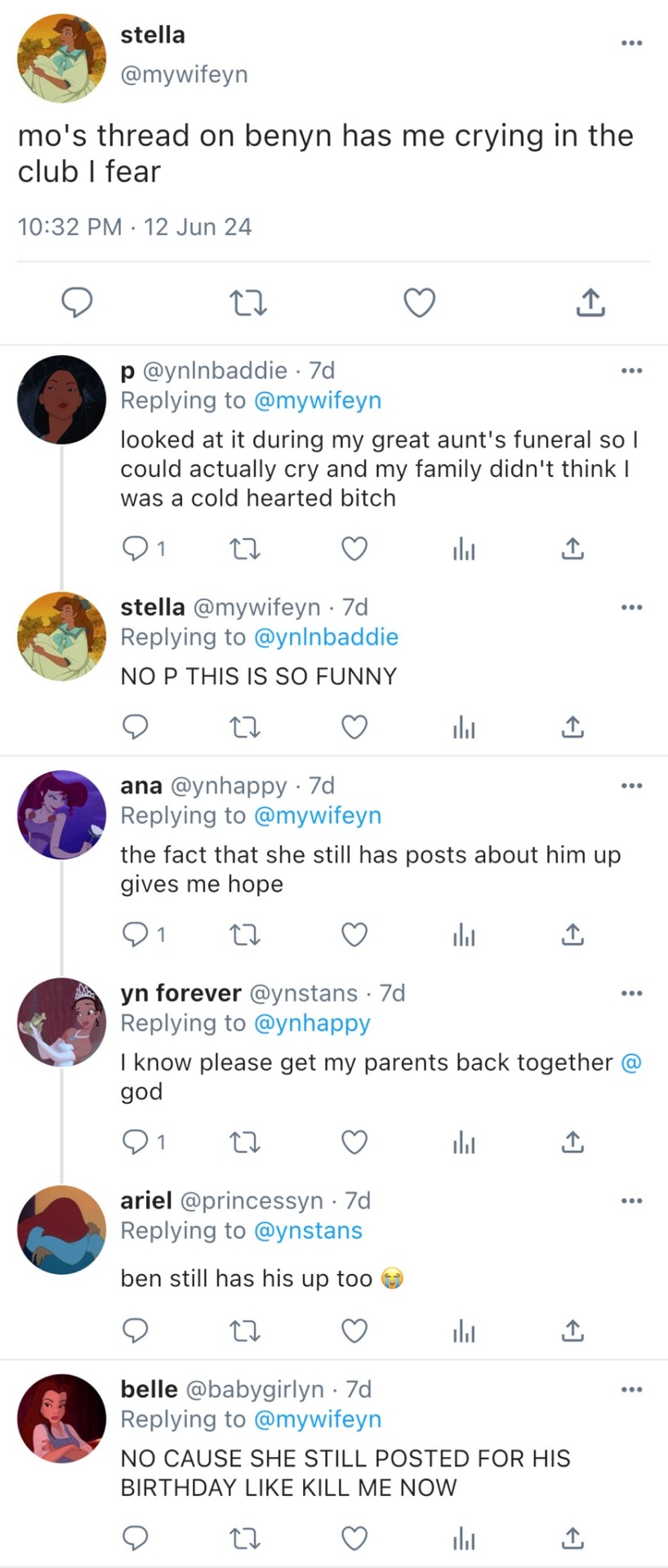Open the @ynstans mention in ariel's reply

tap(309, 1231)
